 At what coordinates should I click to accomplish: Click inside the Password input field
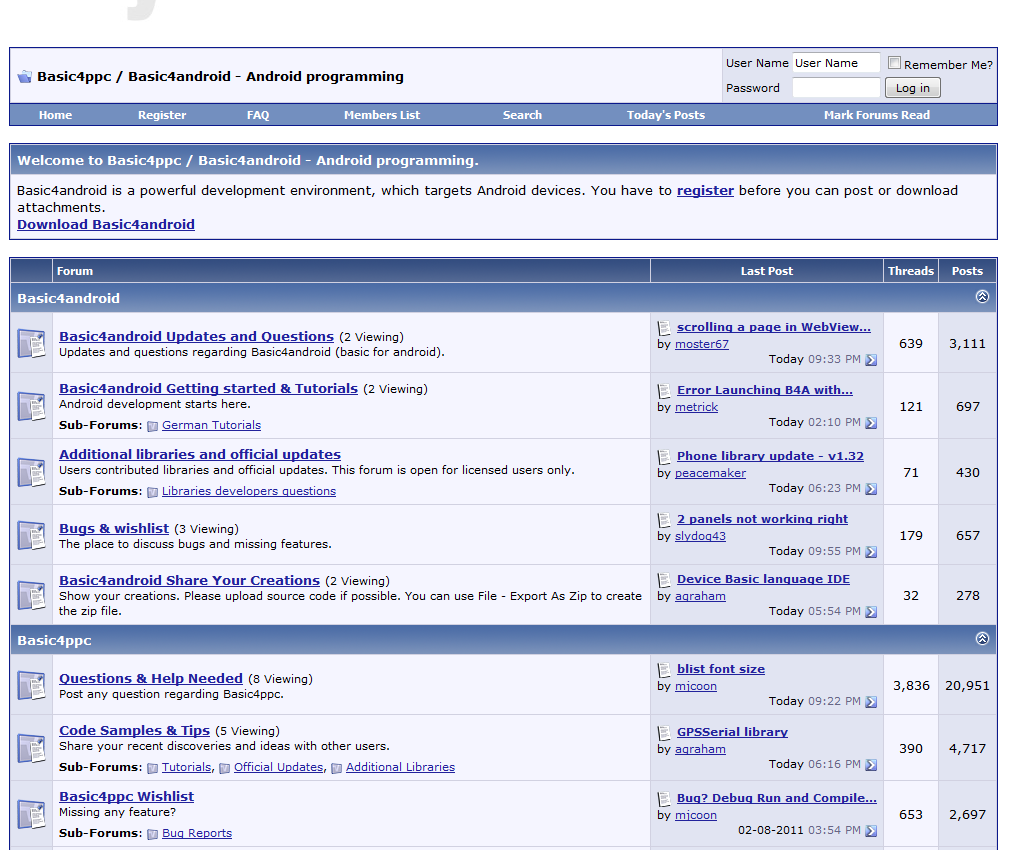[x=836, y=87]
